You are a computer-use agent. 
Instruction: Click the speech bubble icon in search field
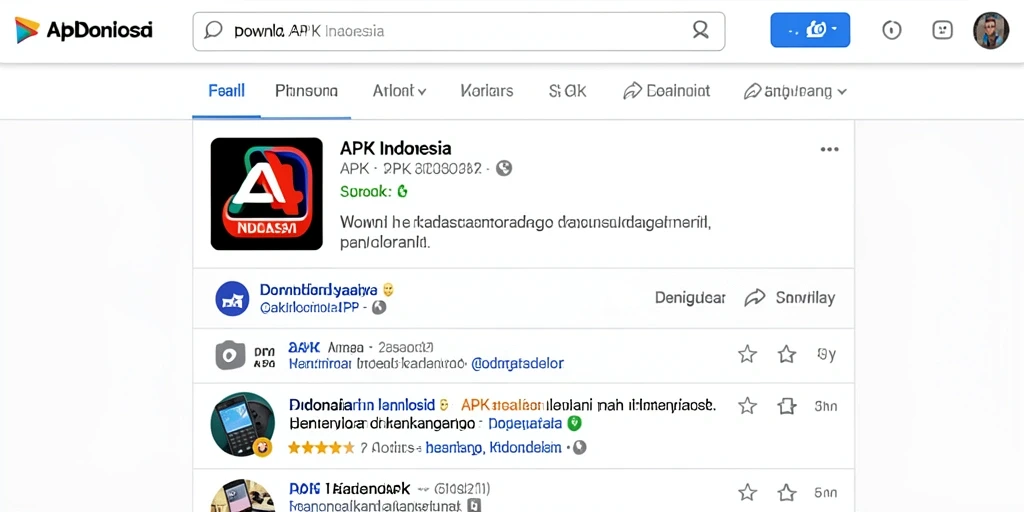tap(213, 31)
